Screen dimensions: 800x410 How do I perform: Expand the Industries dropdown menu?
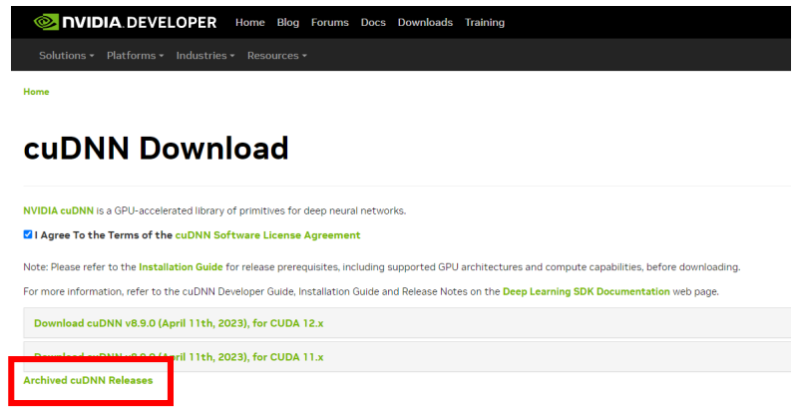[205, 55]
